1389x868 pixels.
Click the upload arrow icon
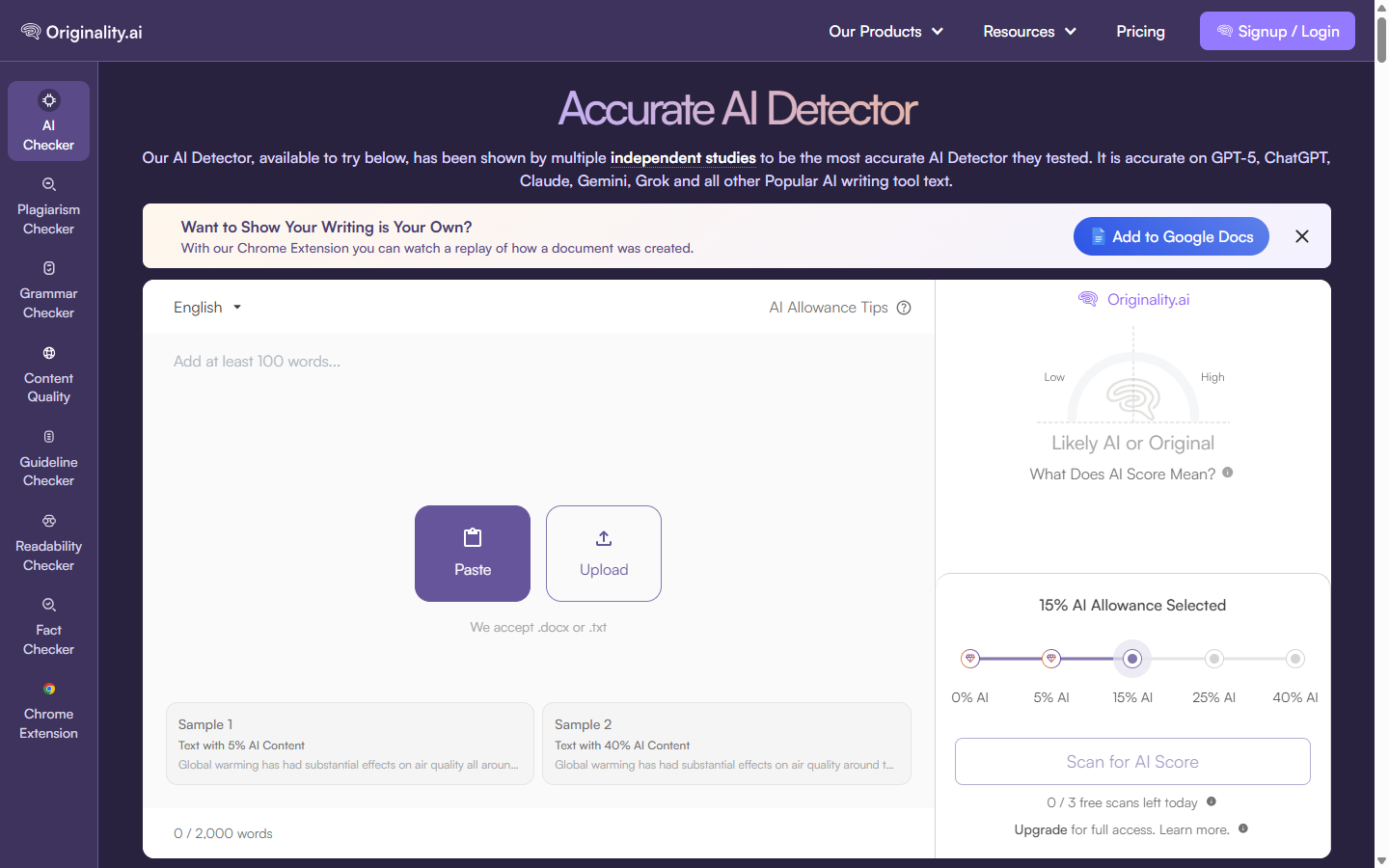[604, 538]
